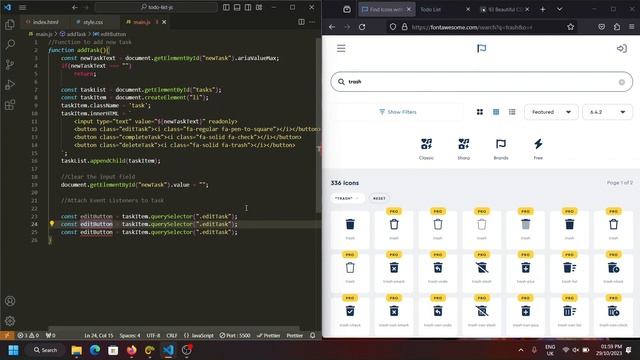Close the main.js editor tab
The width and height of the screenshot is (640, 360).
[164, 22]
